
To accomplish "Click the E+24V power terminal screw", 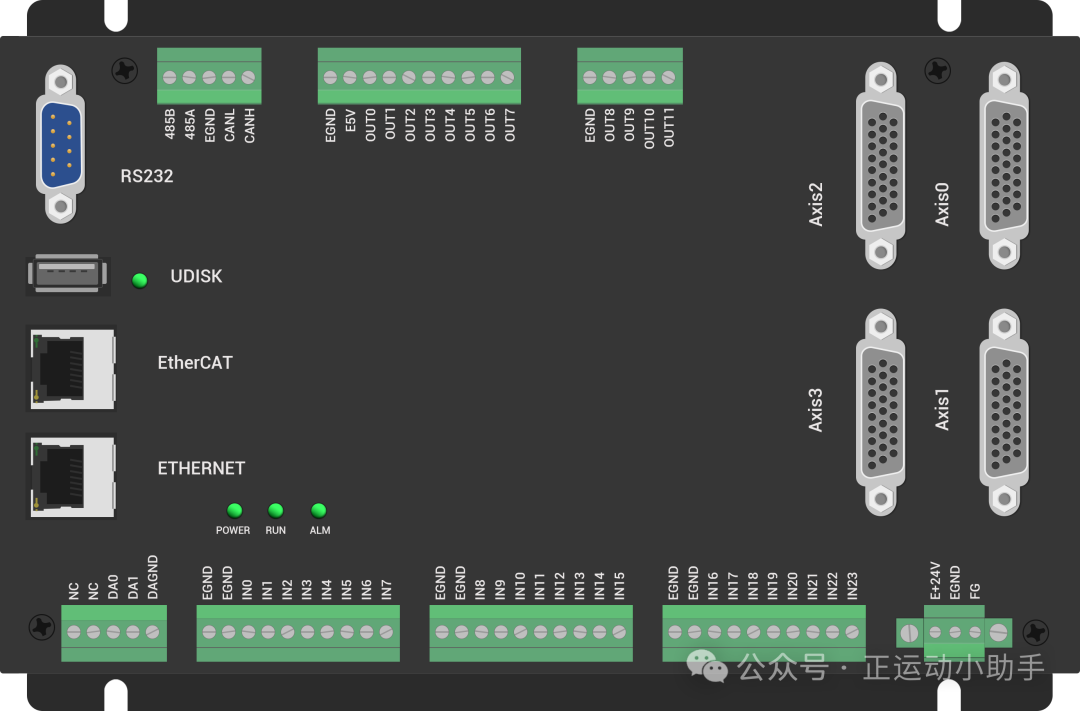I will tap(935, 632).
